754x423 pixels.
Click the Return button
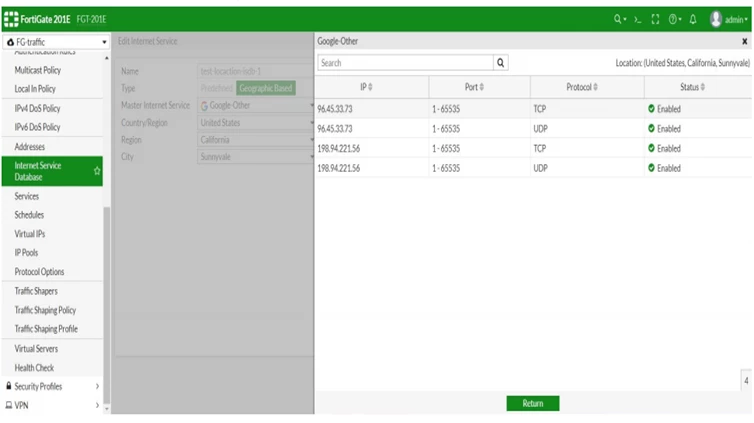click(x=533, y=403)
